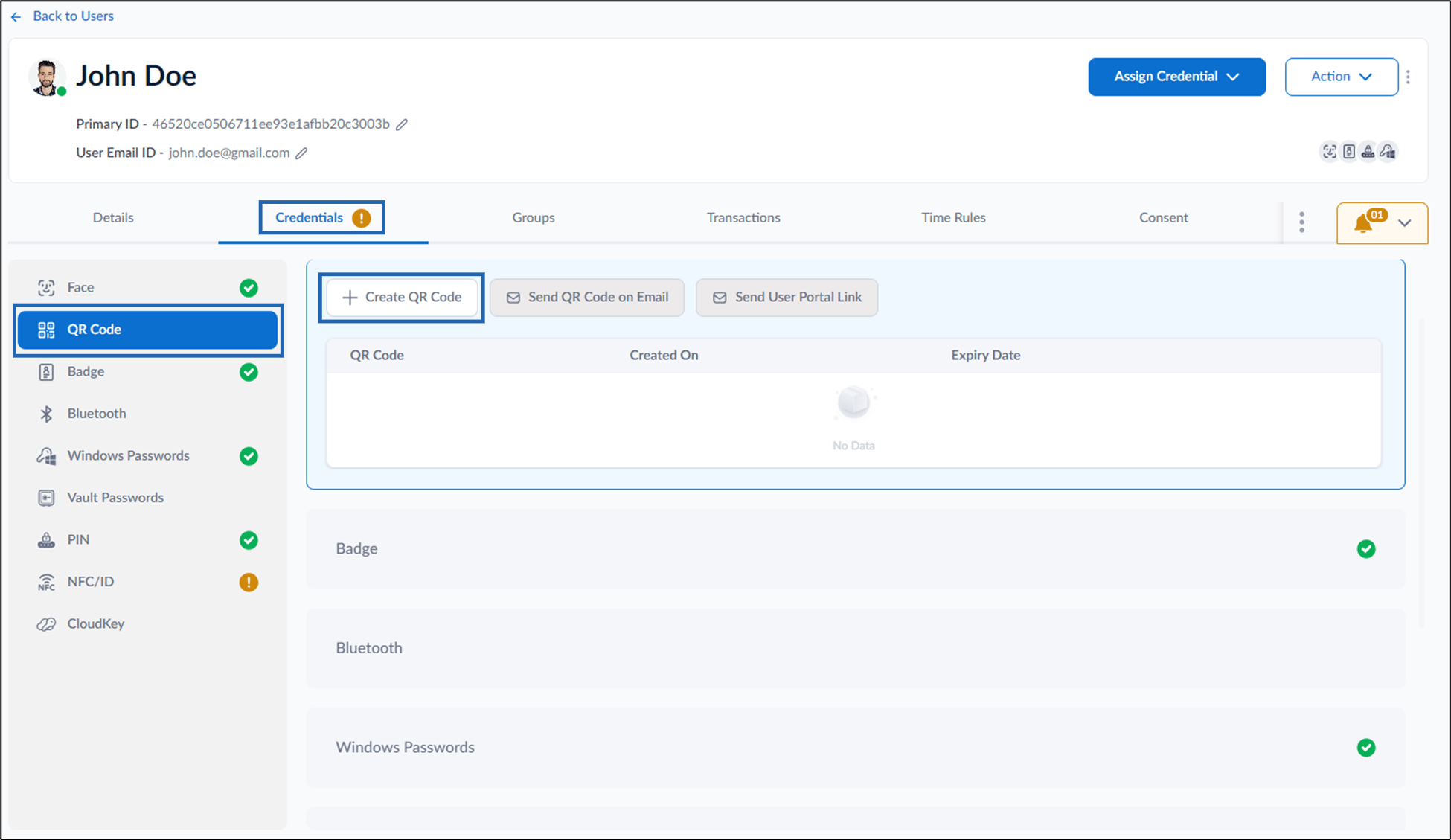
Task: Open the Consent tab
Action: pyautogui.click(x=1163, y=217)
